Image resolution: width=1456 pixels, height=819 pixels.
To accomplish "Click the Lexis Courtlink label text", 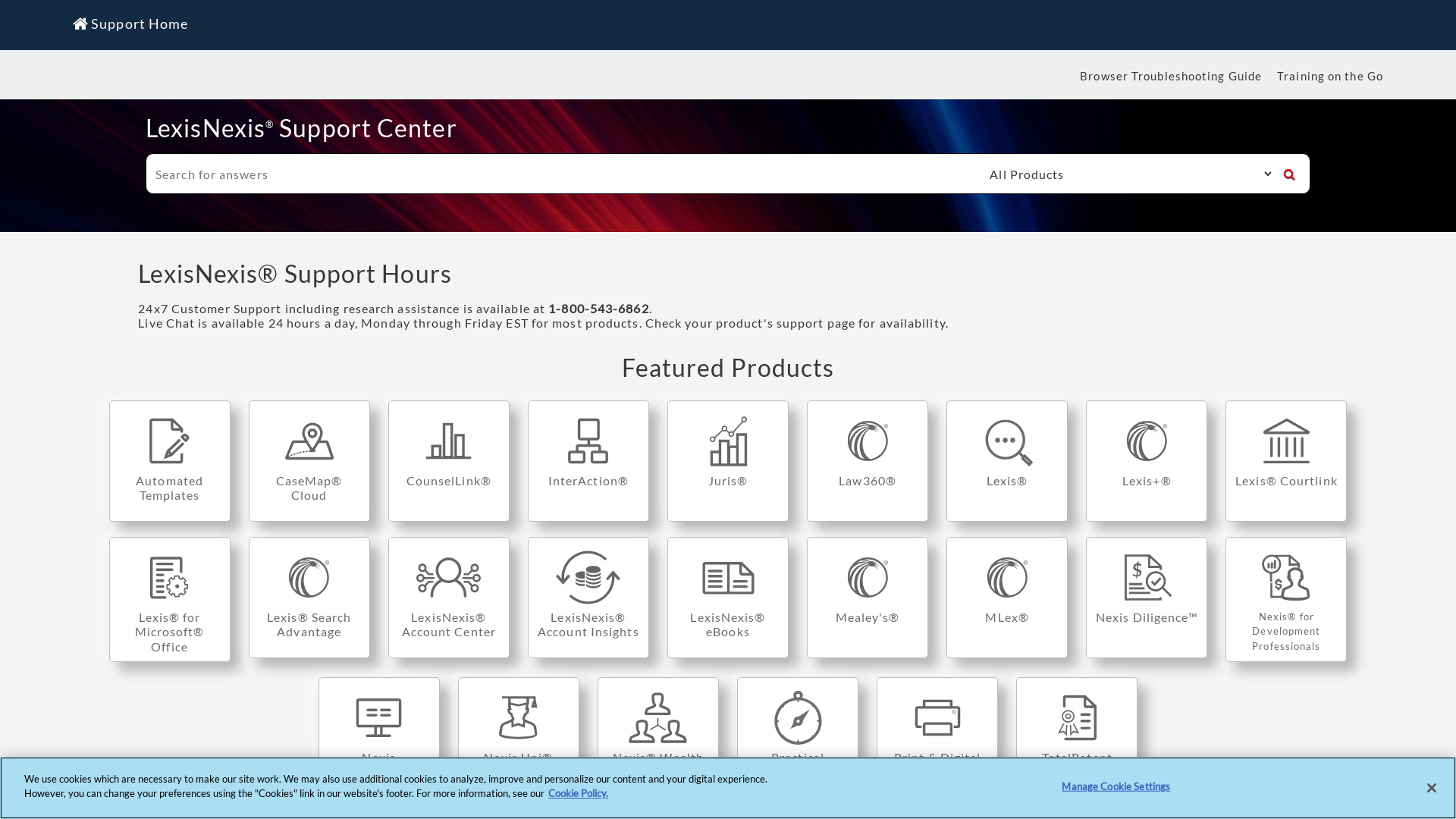I will tap(1286, 481).
